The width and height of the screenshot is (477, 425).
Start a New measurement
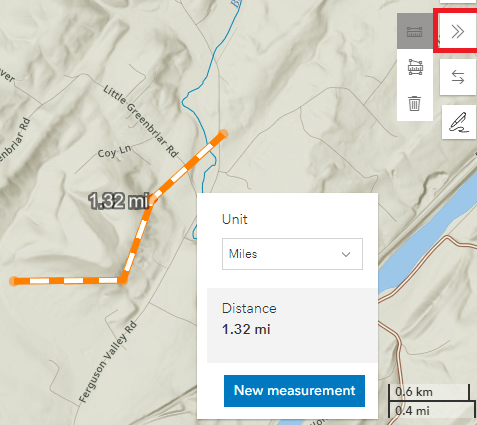tap(294, 391)
